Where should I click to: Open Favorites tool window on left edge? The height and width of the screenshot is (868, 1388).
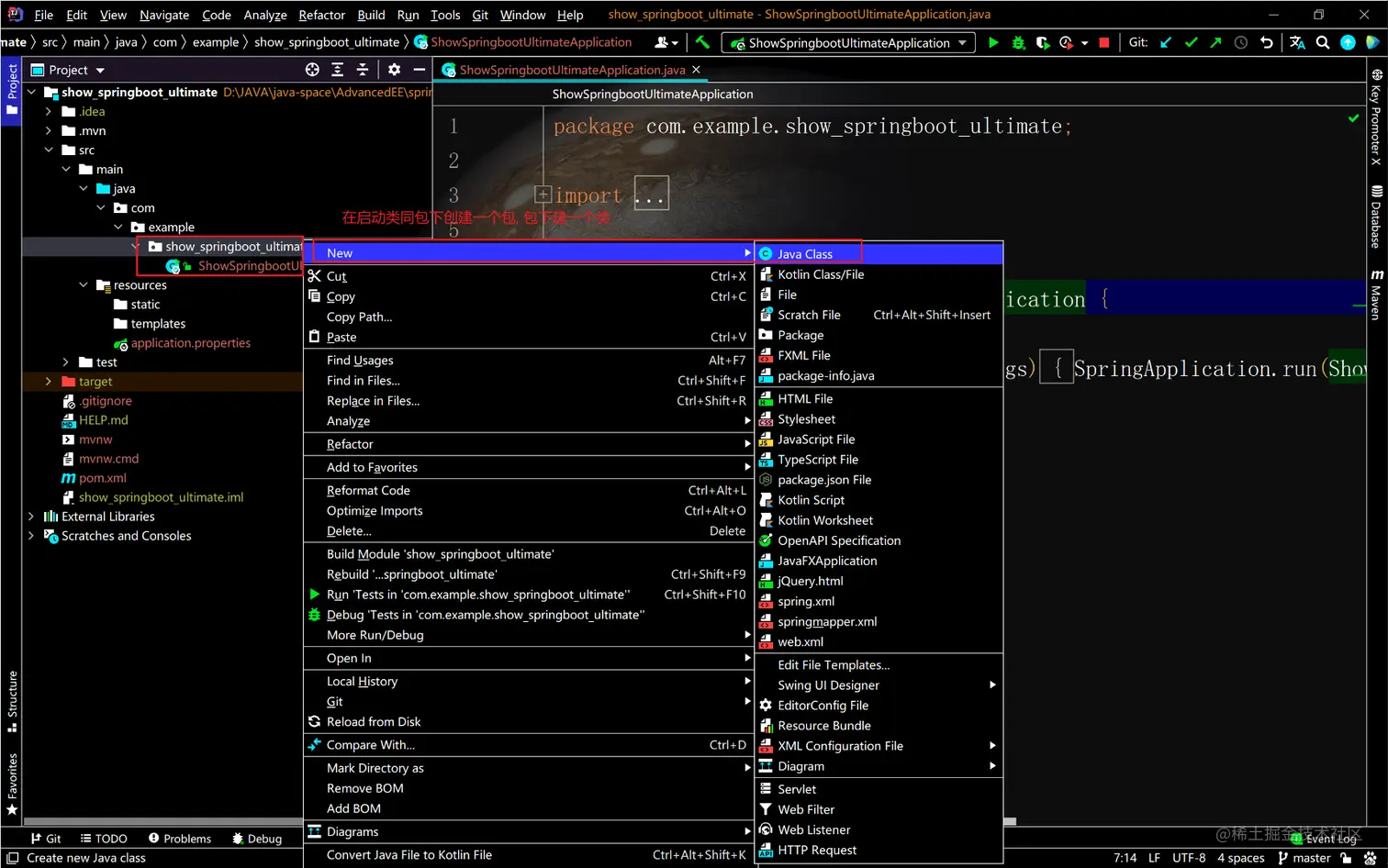12,785
